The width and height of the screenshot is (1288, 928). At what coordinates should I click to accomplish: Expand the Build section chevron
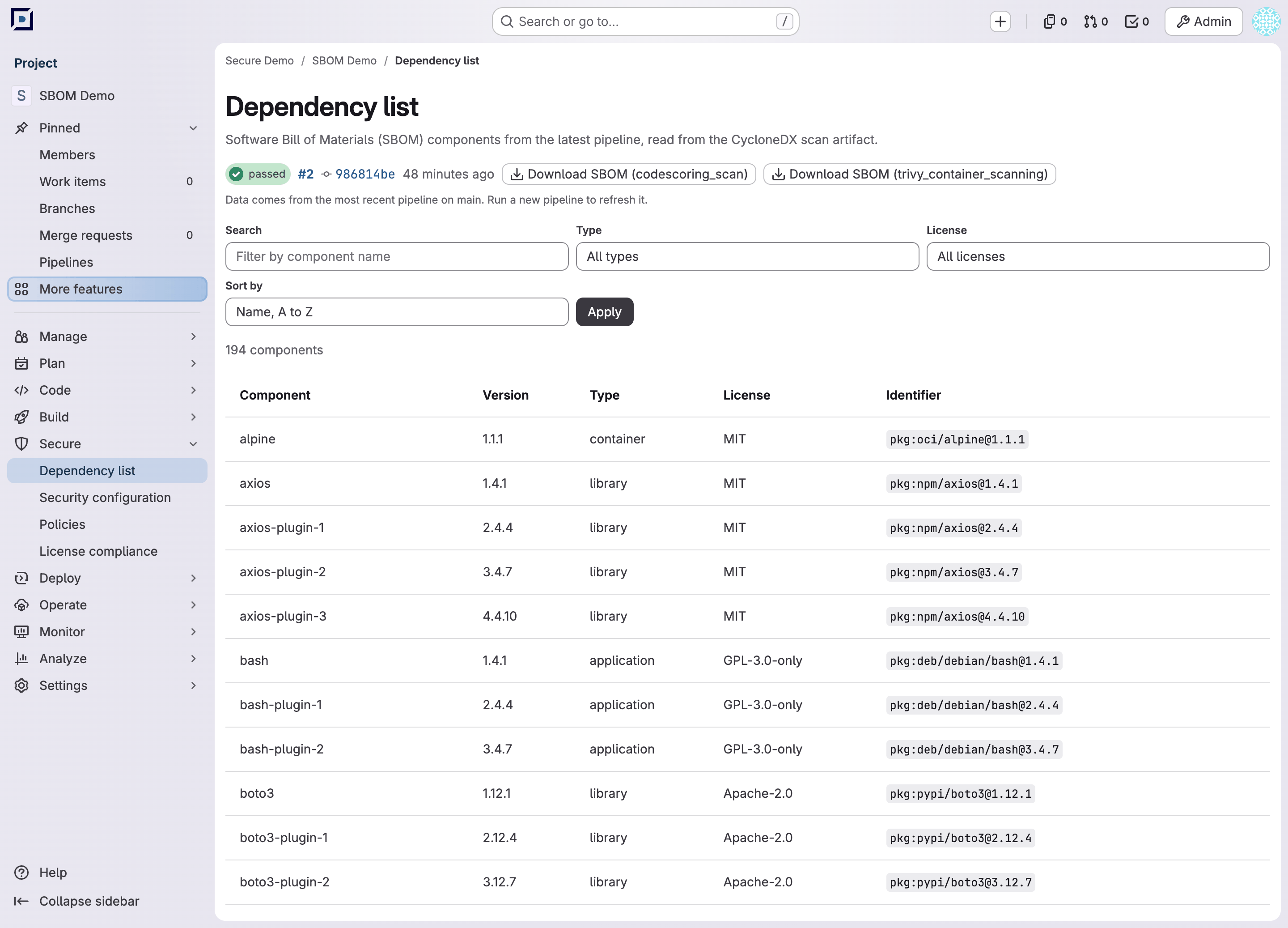[x=193, y=417]
